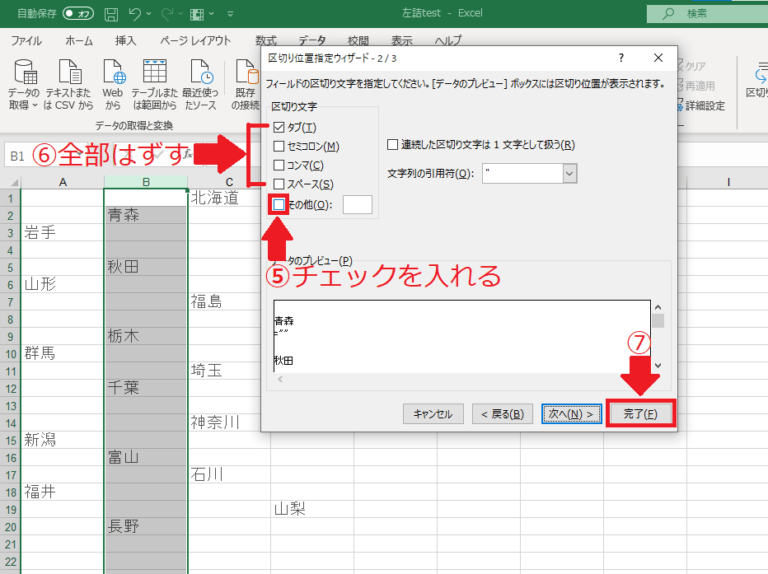Check the その他(O) checkbox
The height and width of the screenshot is (574, 768).
pyautogui.click(x=279, y=204)
